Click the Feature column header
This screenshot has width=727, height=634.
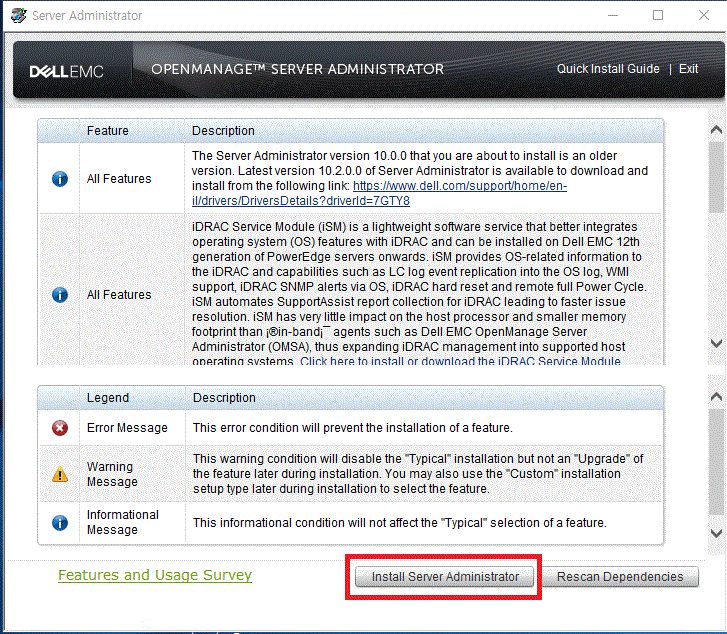tap(108, 131)
